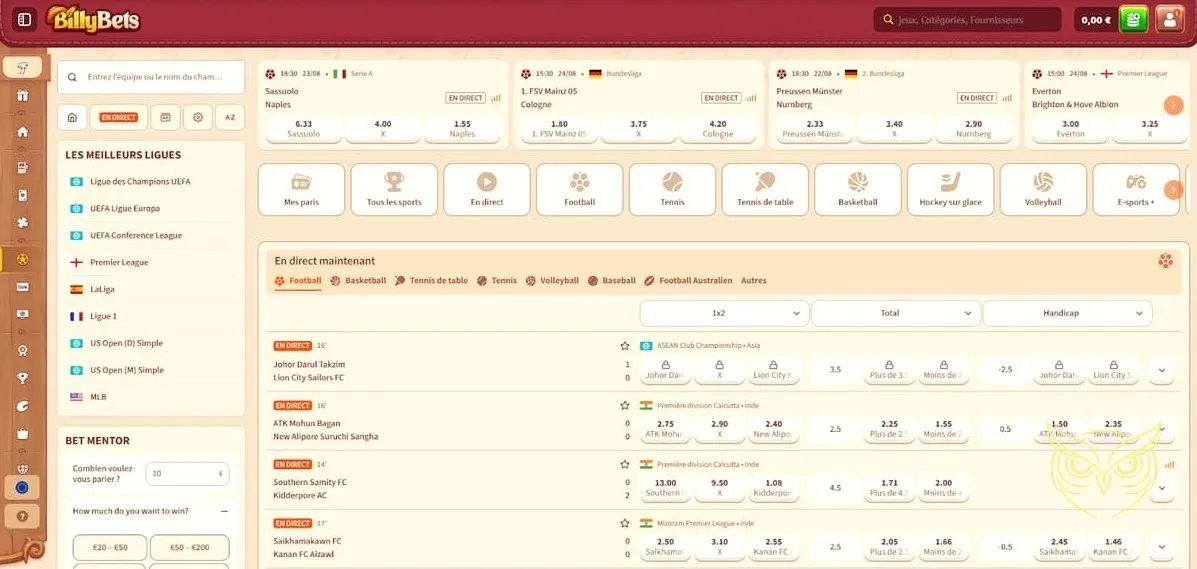
Task: Favorite the Johor Darul Takzim match star
Action: 625,346
